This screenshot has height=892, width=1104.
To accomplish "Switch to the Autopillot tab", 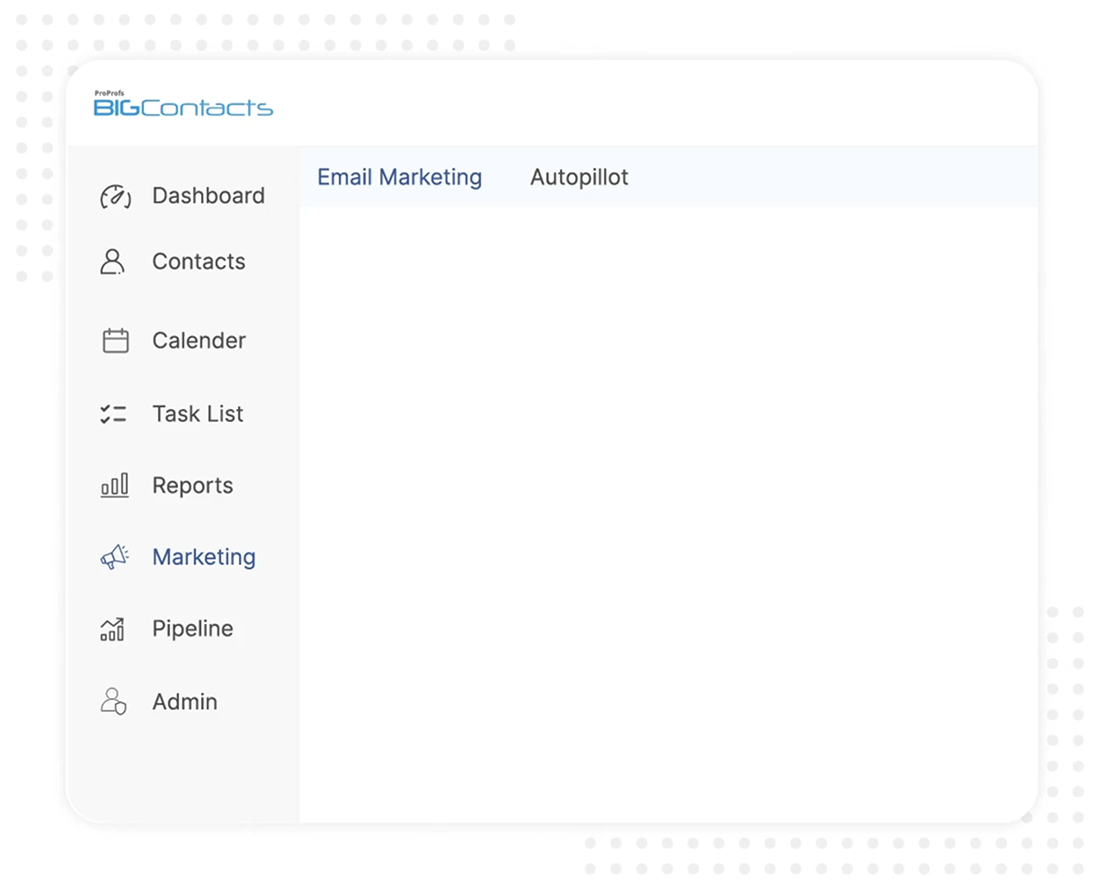I will point(579,177).
